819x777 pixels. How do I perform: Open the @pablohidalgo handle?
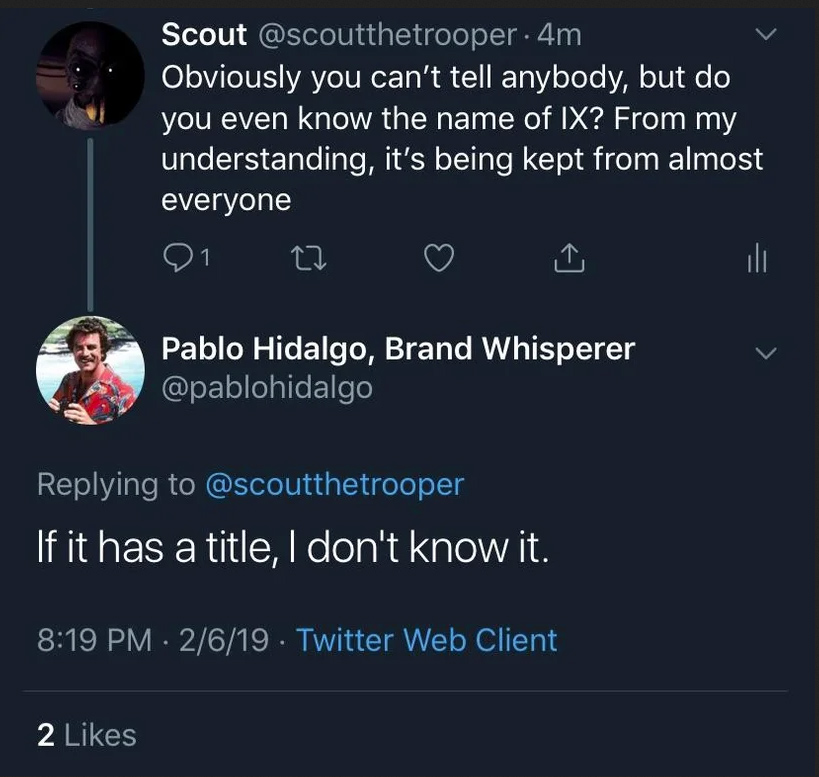coord(267,386)
